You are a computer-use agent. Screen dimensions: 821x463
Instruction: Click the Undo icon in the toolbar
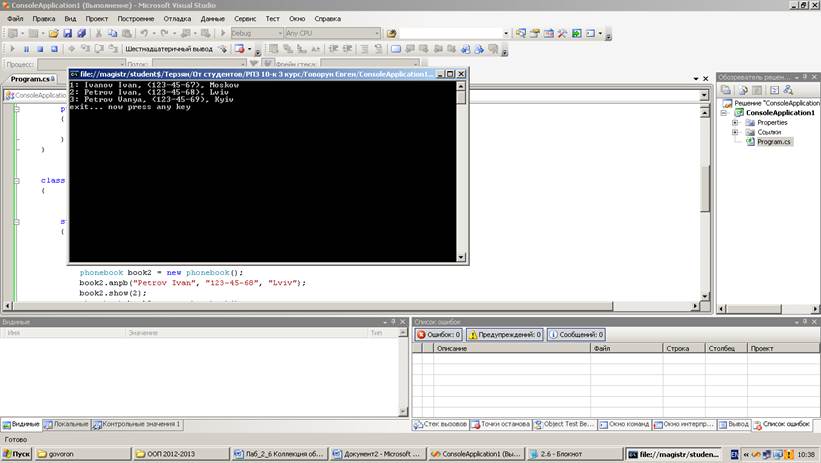coord(147,33)
